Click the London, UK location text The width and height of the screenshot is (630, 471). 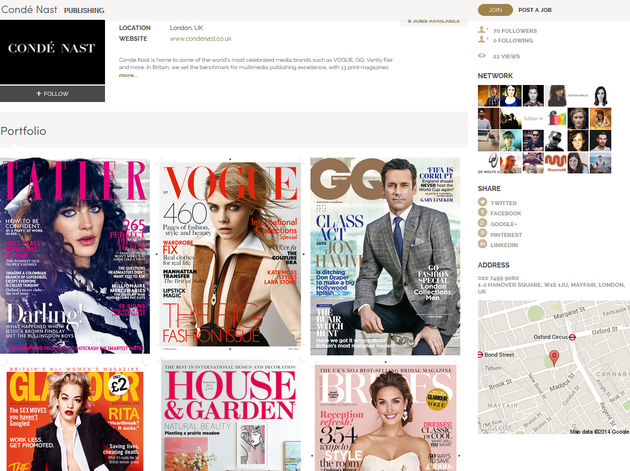186,28
